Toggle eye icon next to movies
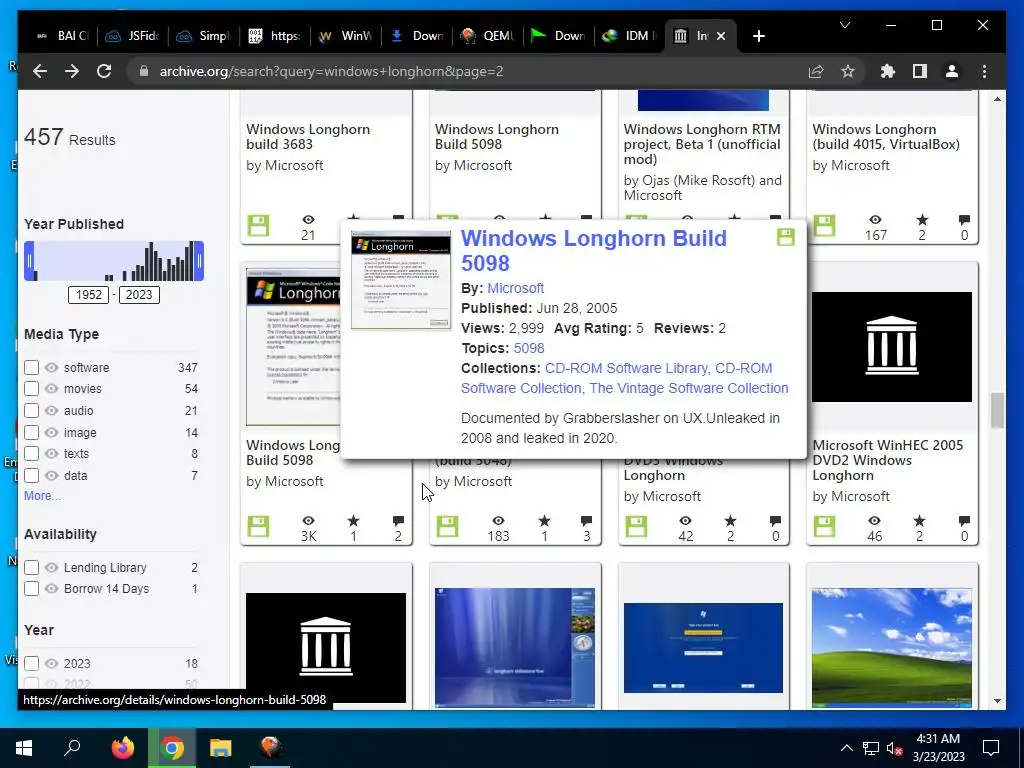 click(x=52, y=389)
